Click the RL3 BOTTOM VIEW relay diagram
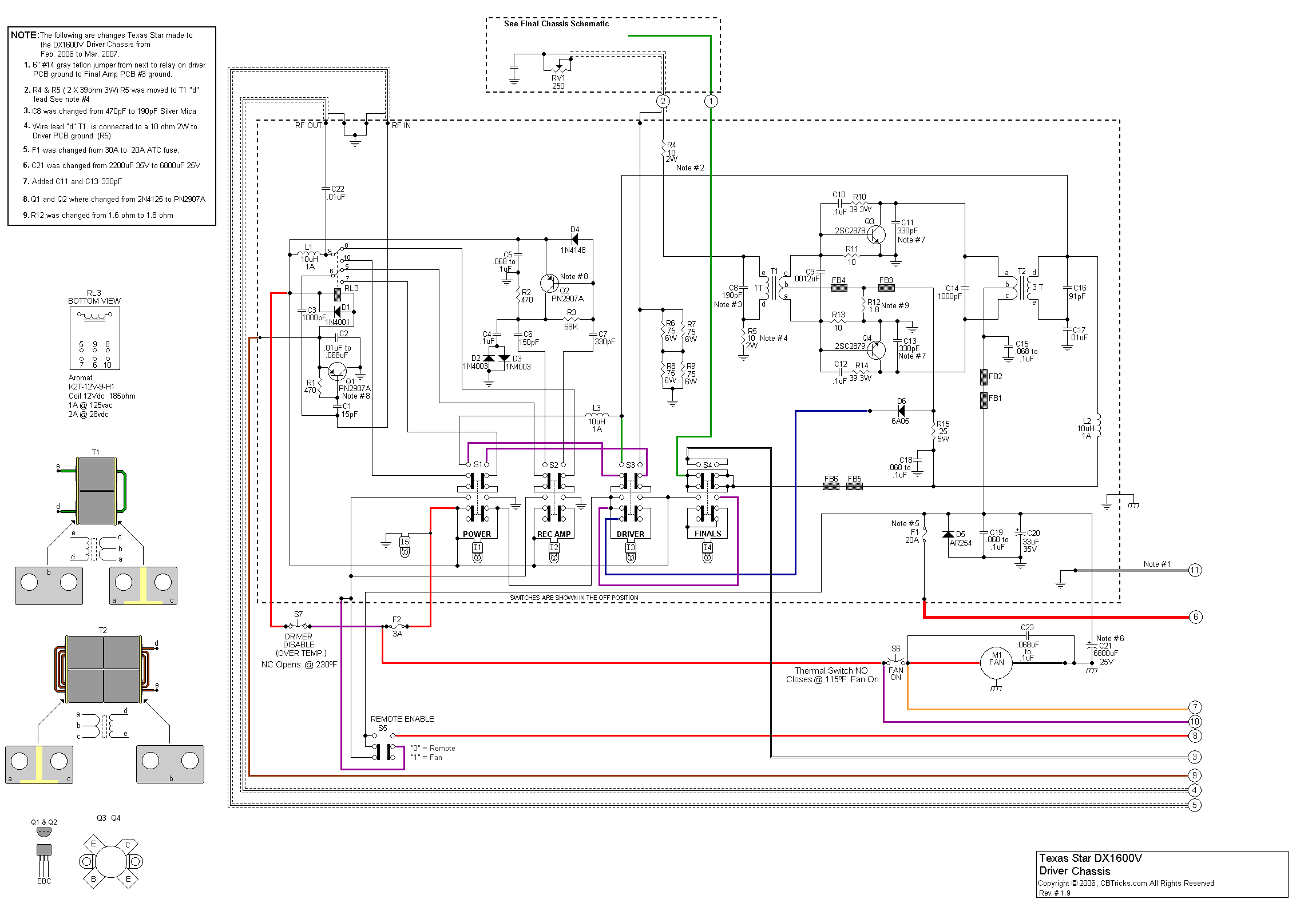1316x915 pixels. [95, 339]
